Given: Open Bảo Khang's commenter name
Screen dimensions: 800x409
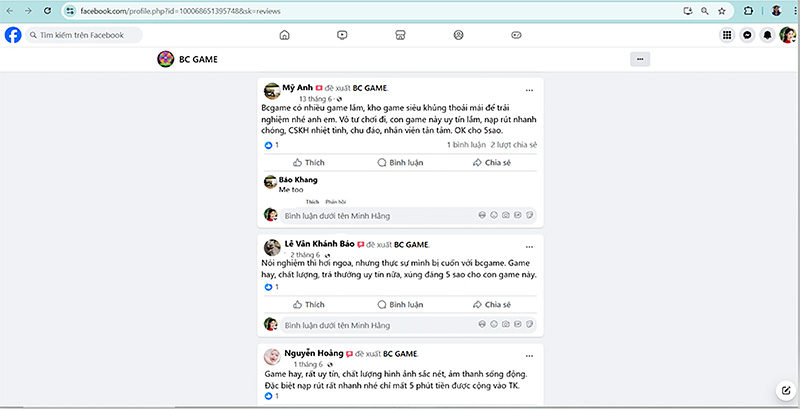Looking at the screenshot, I should [298, 180].
